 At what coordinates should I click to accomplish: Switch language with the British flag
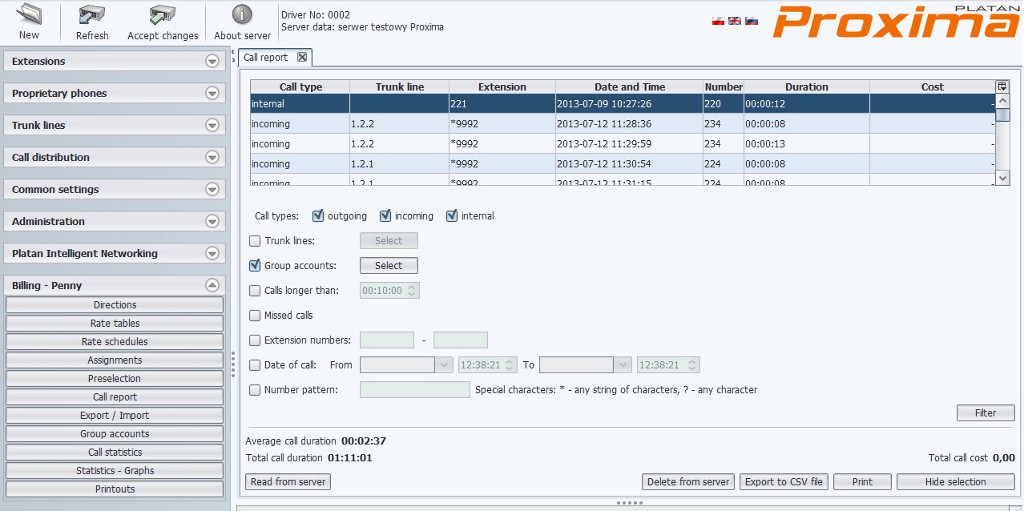click(735, 20)
